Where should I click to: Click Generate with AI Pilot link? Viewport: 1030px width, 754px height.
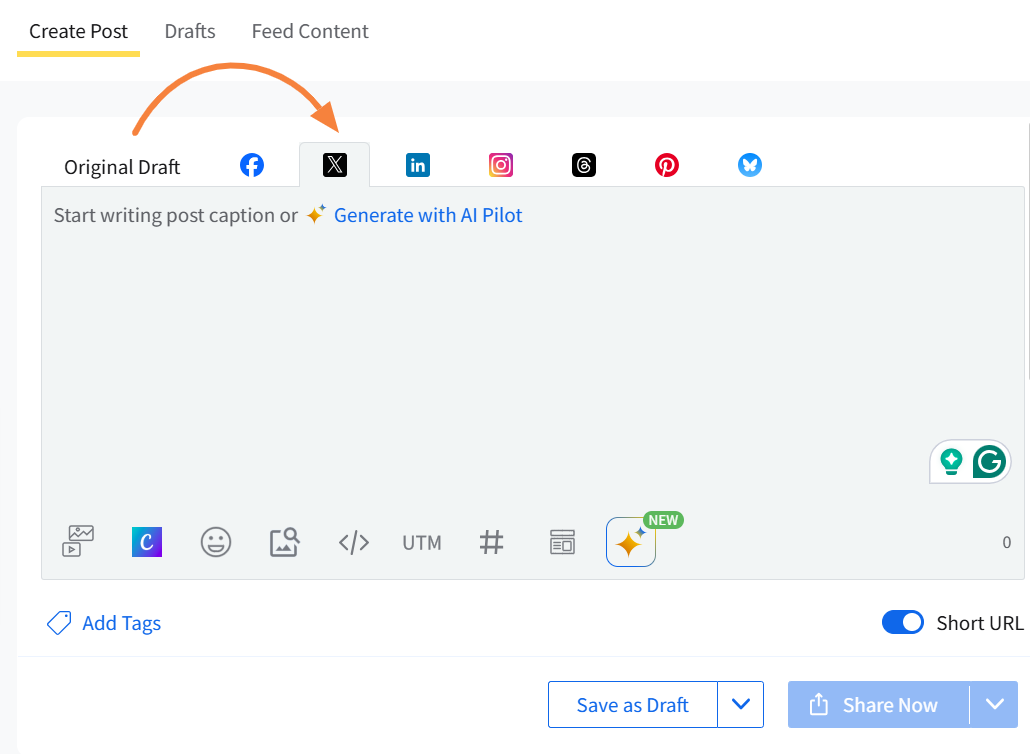coord(427,215)
